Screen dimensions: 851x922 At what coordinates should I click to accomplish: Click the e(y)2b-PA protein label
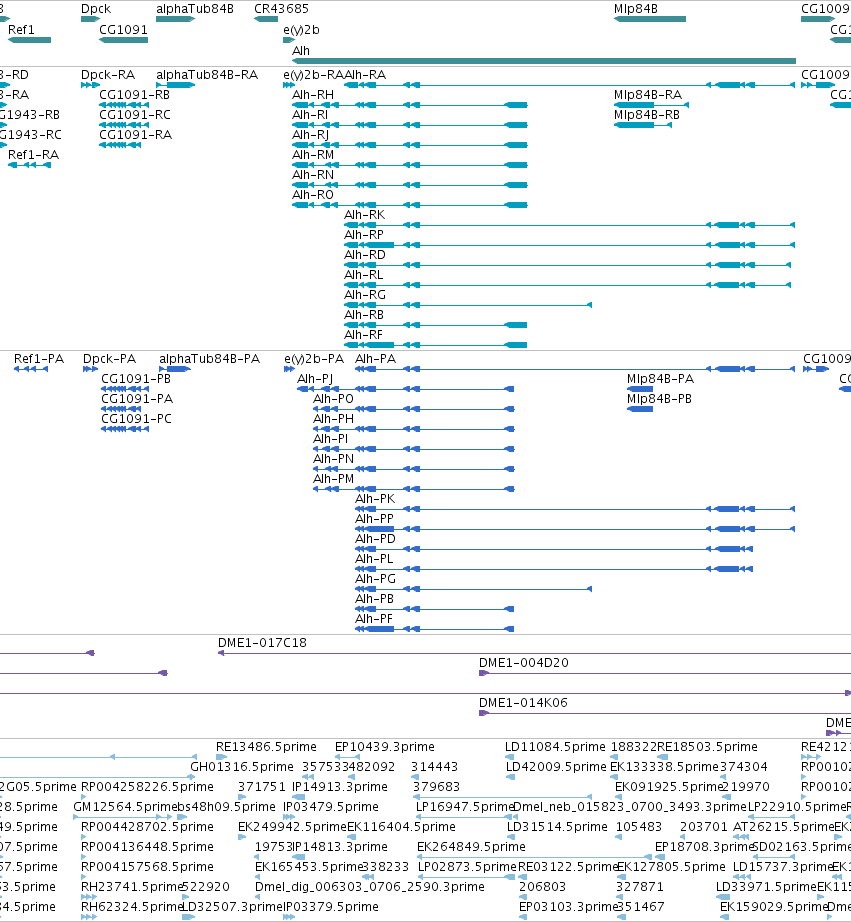(314, 359)
